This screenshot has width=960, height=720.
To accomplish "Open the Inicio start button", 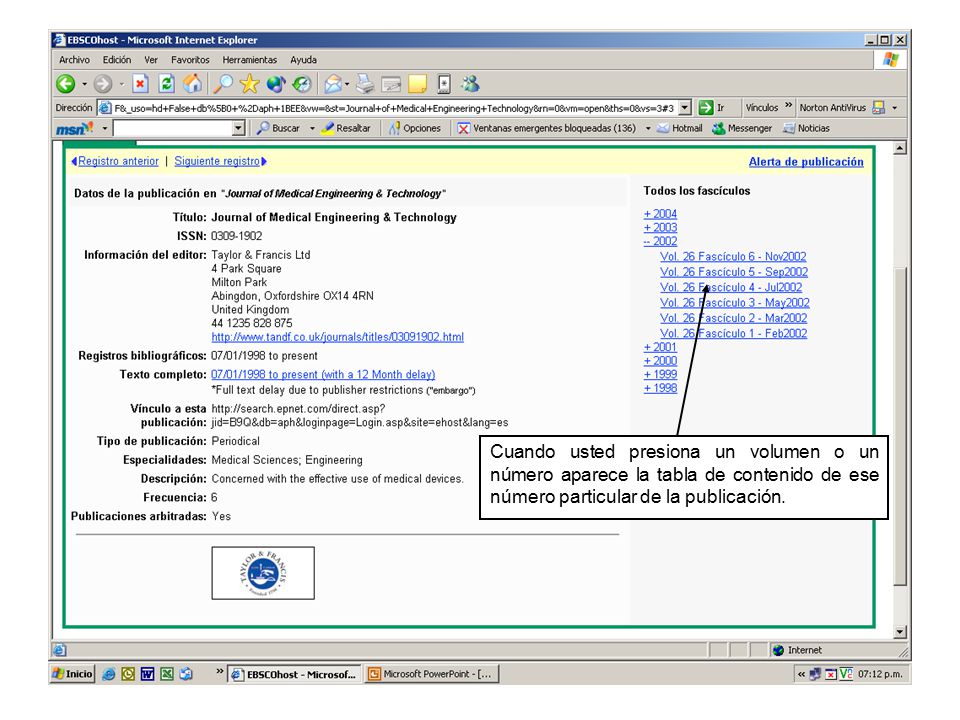I will click(x=73, y=674).
